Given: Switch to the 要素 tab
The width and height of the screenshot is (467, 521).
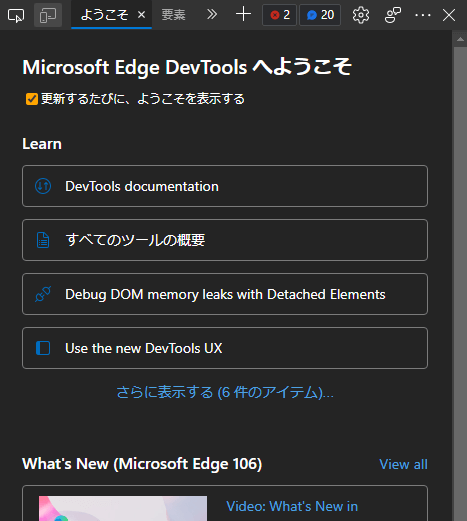Looking at the screenshot, I should coord(173,15).
